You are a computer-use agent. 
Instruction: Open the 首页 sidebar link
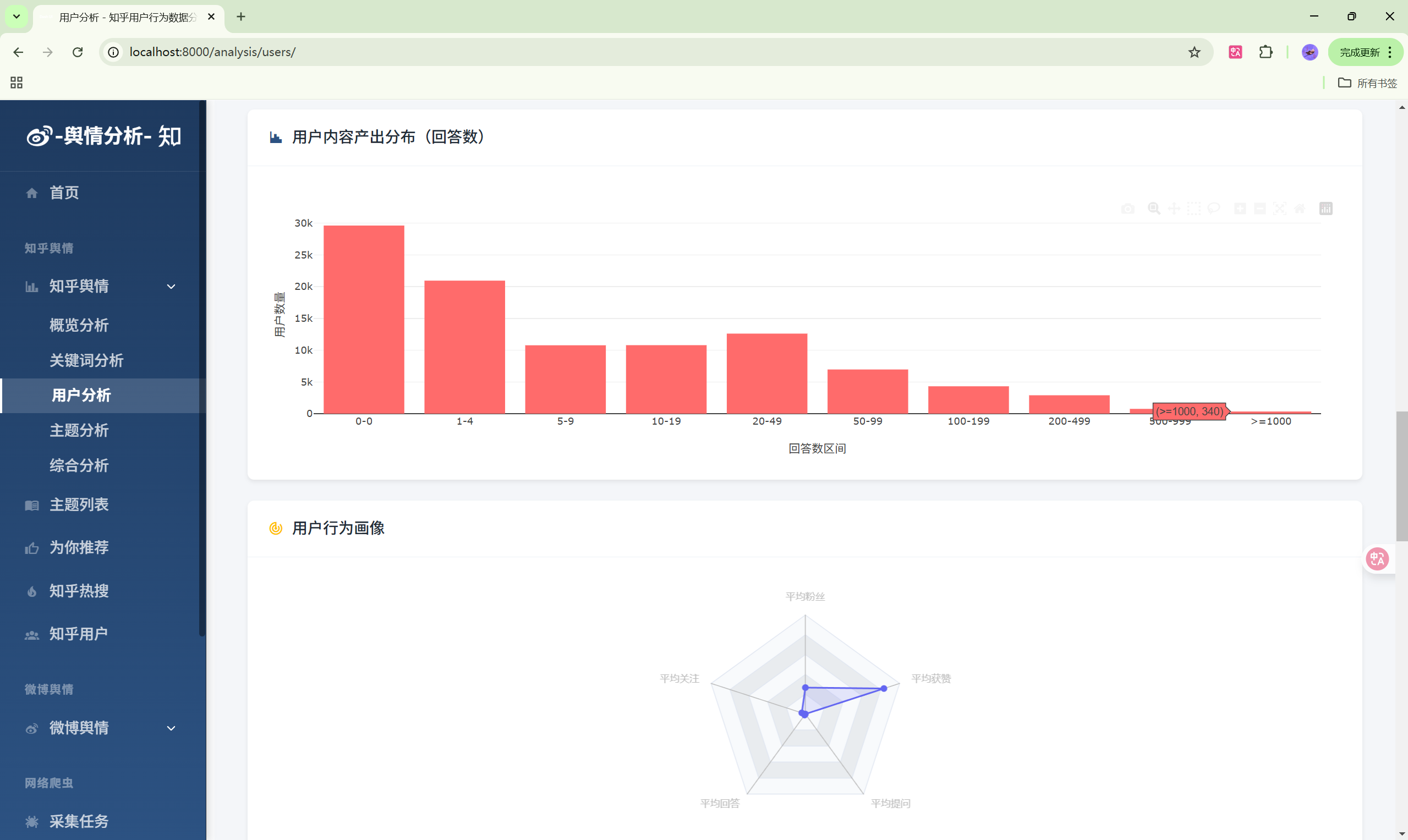tap(64, 193)
